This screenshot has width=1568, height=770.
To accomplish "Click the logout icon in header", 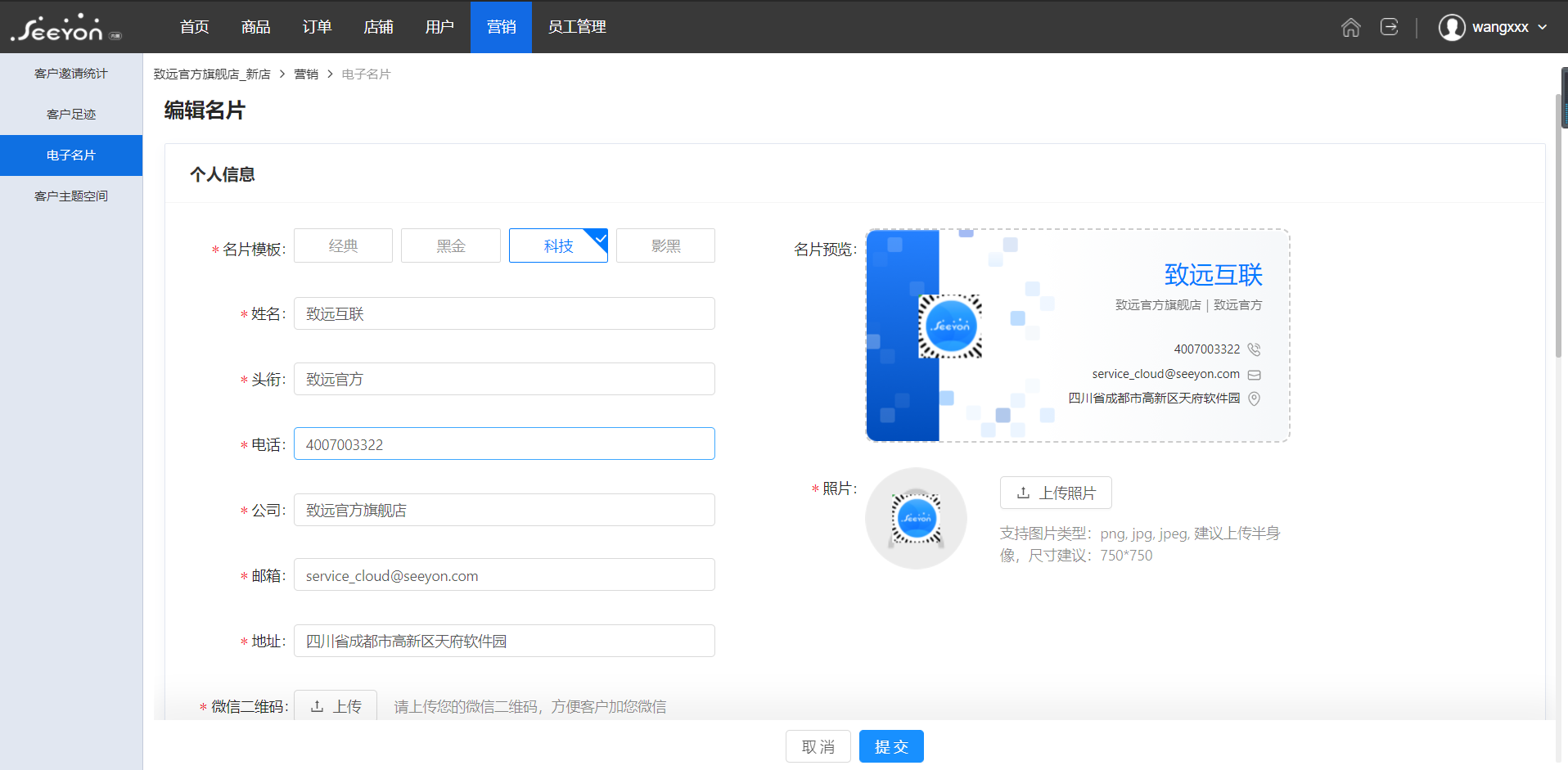I will click(x=1390, y=27).
